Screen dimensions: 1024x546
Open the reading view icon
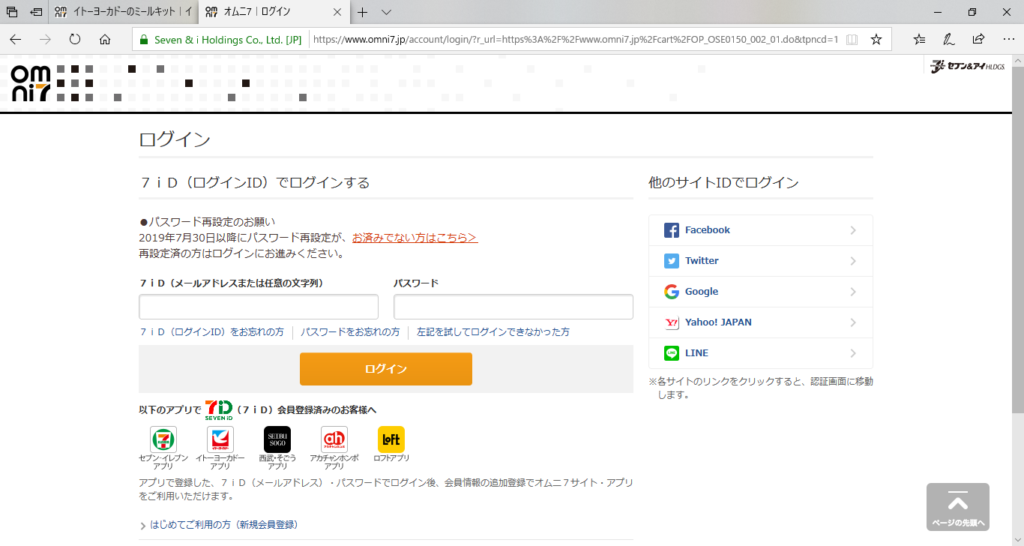(852, 39)
